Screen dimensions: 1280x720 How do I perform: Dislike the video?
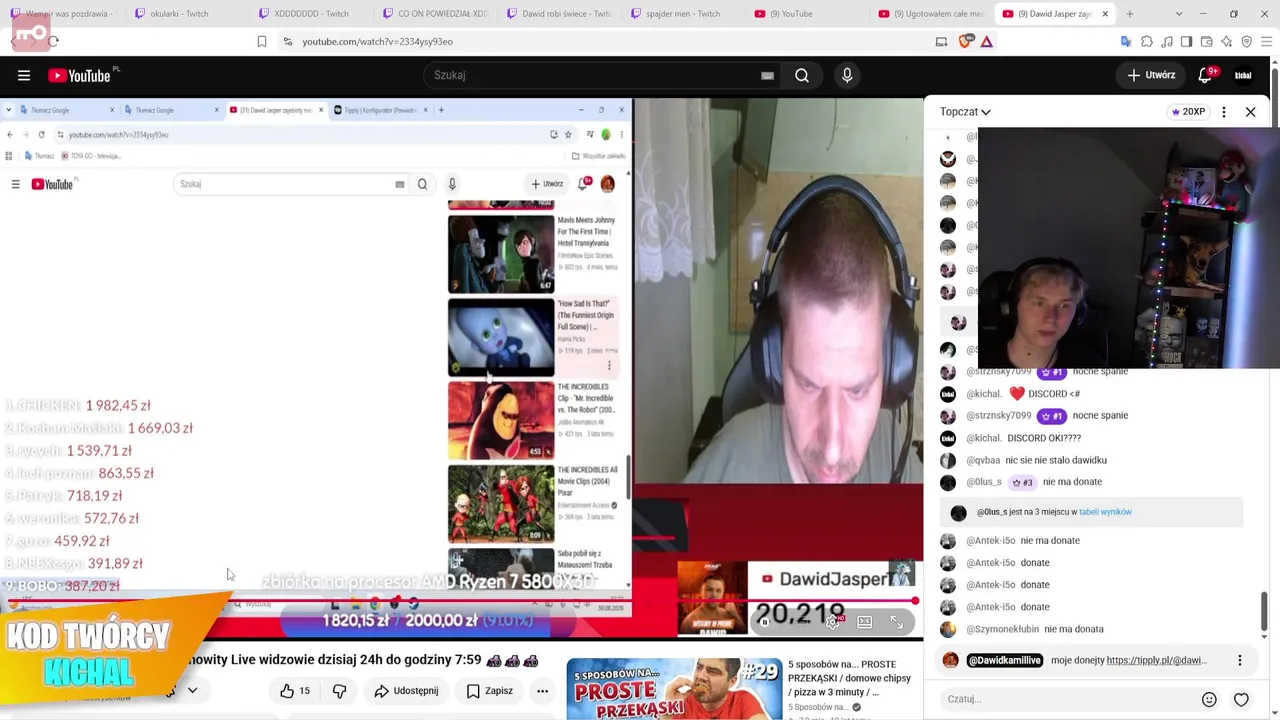click(339, 691)
